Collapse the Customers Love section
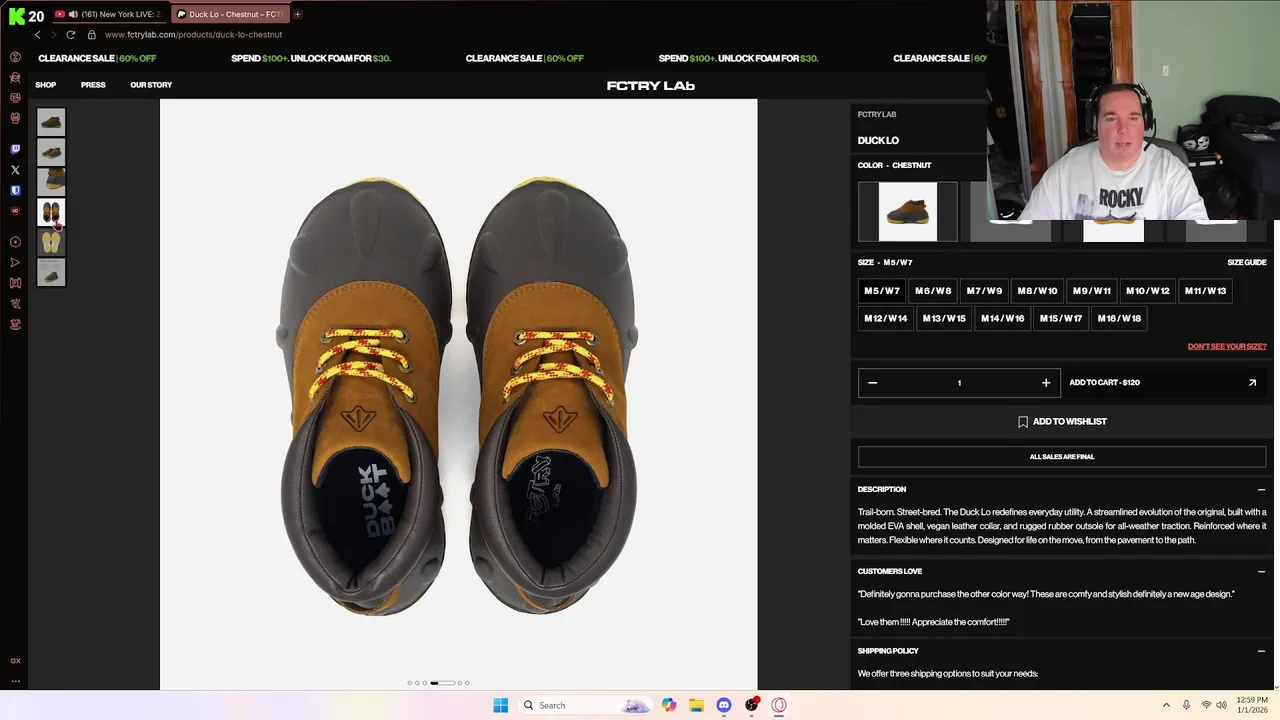This screenshot has width=1280, height=720. [1261, 572]
